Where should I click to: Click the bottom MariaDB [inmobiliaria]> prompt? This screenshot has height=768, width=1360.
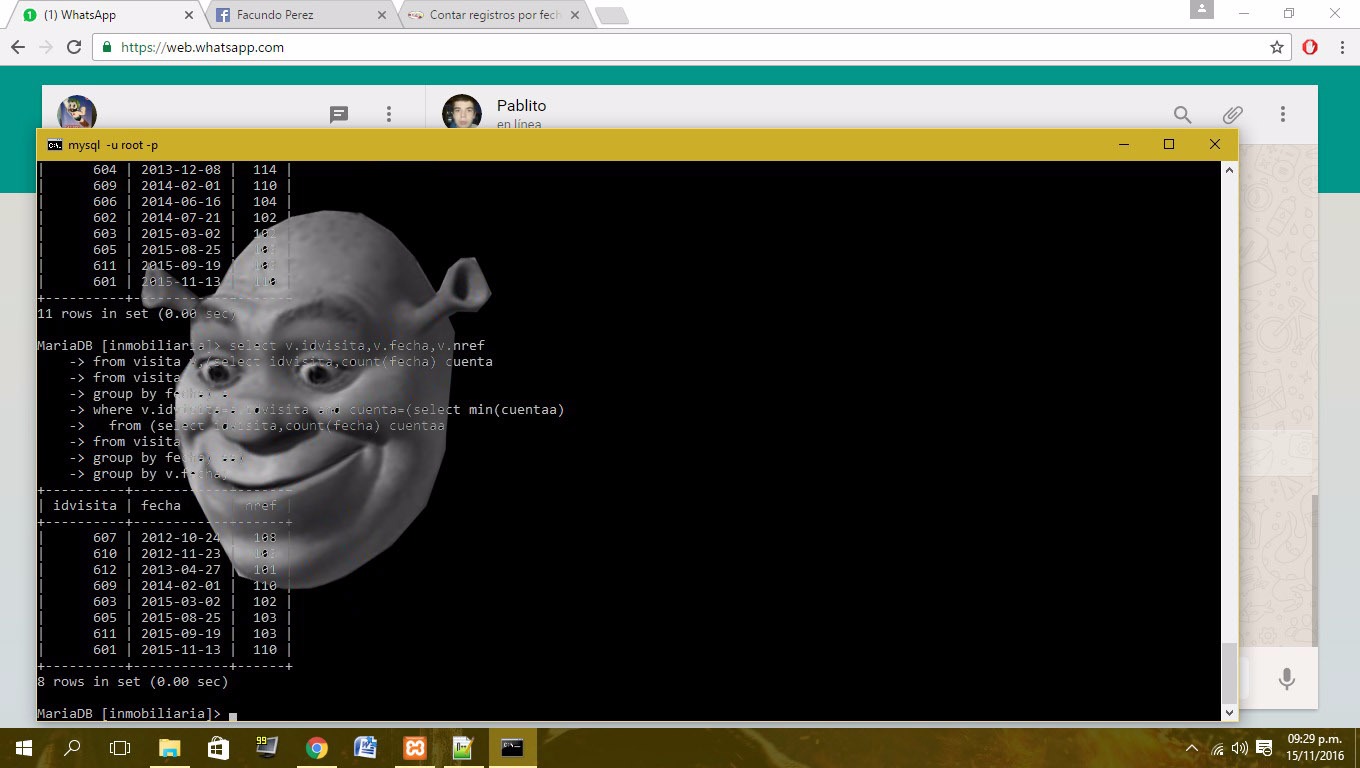point(129,714)
